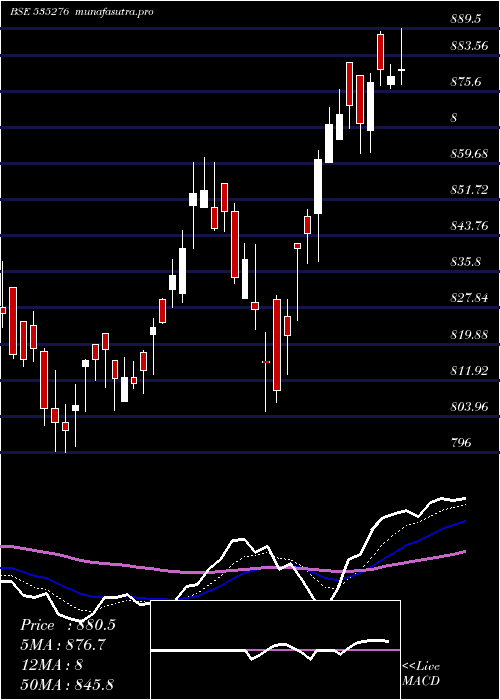
Task: Click the 796 price axis label
Action: [461, 442]
